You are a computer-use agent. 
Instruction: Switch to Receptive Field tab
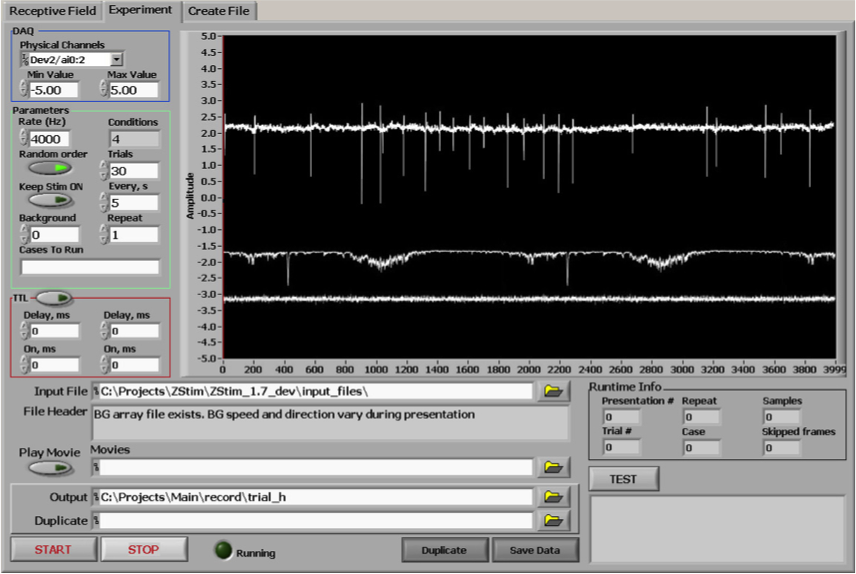53,11
